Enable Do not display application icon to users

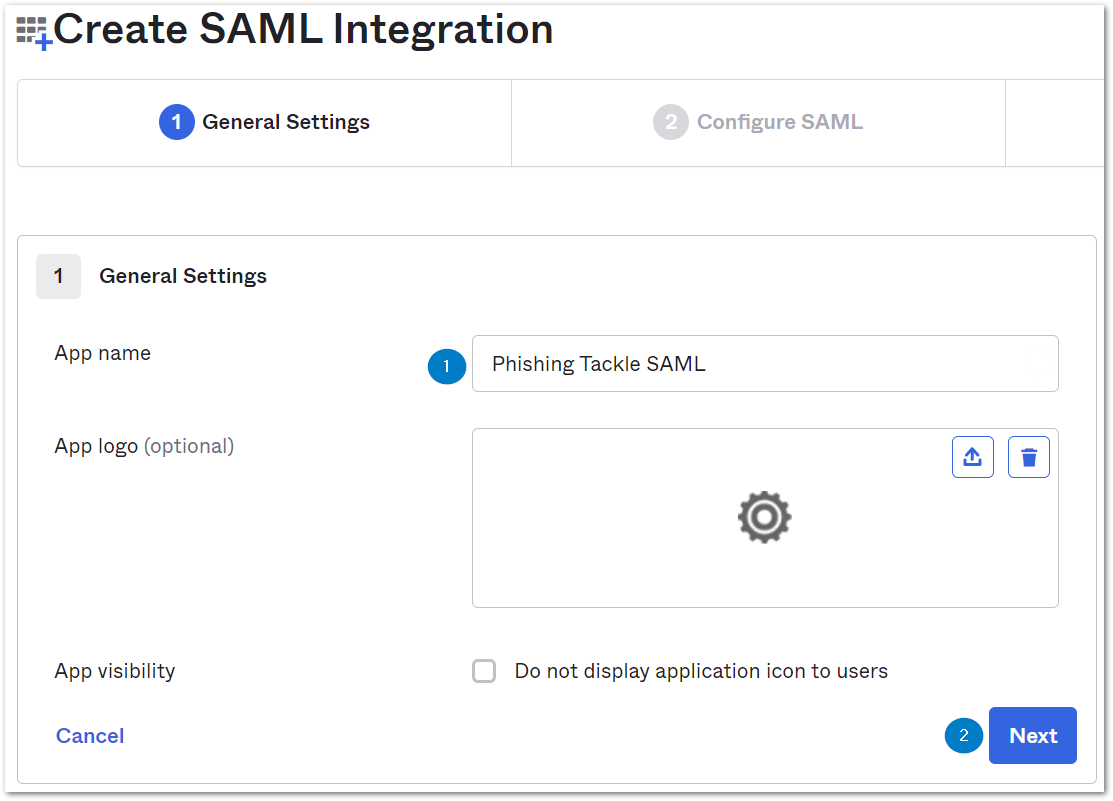[x=484, y=671]
